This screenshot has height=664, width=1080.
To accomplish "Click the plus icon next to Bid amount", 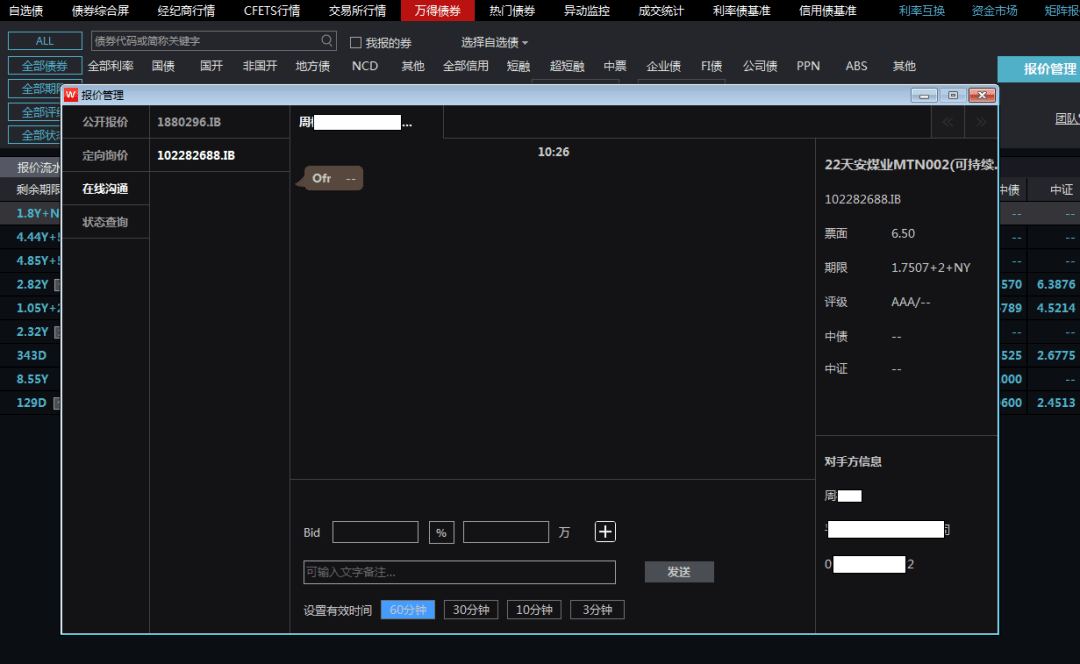I will coord(605,532).
